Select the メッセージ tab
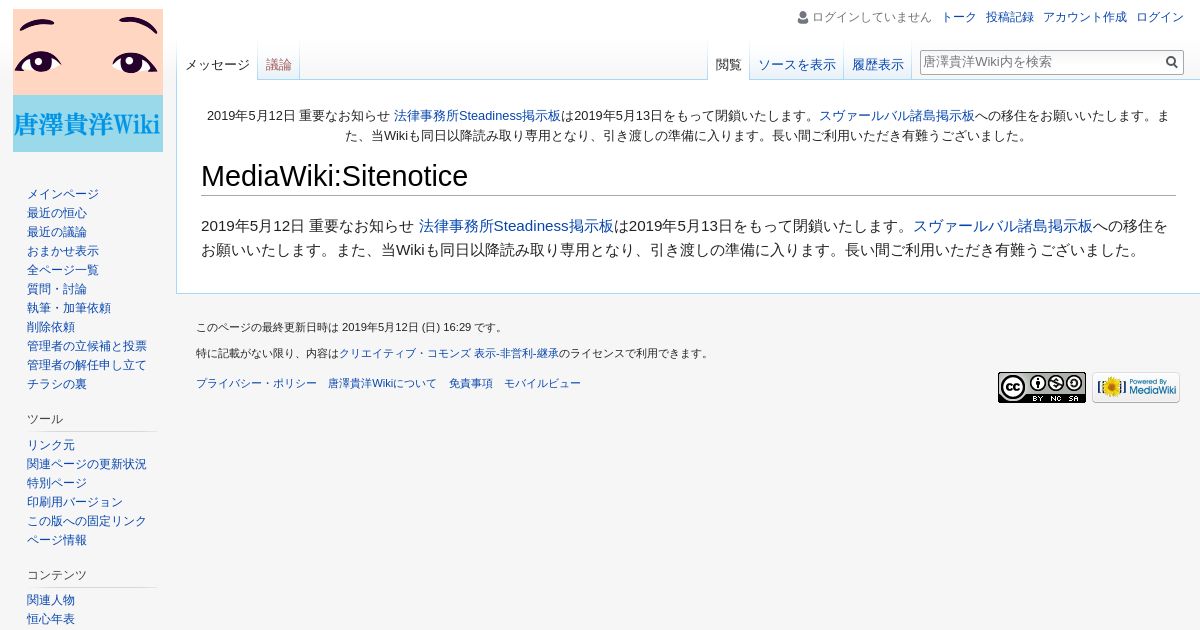The width and height of the screenshot is (1200, 630). 217,65
